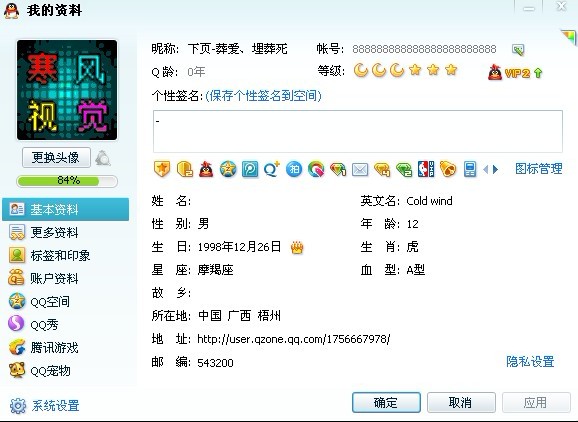Open 图标管理 link

pyautogui.click(x=539, y=169)
